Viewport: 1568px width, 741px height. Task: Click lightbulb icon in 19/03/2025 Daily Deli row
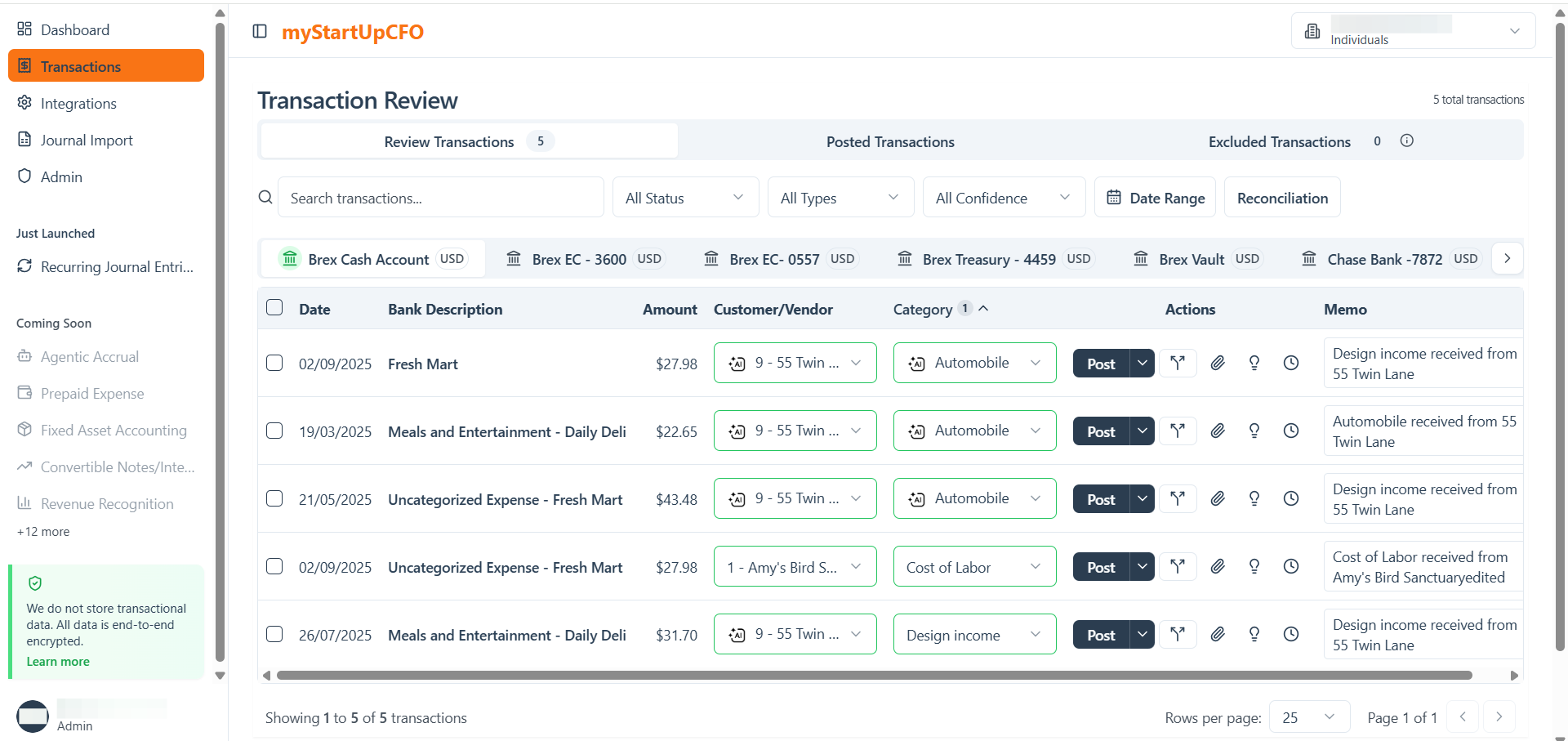click(1254, 431)
